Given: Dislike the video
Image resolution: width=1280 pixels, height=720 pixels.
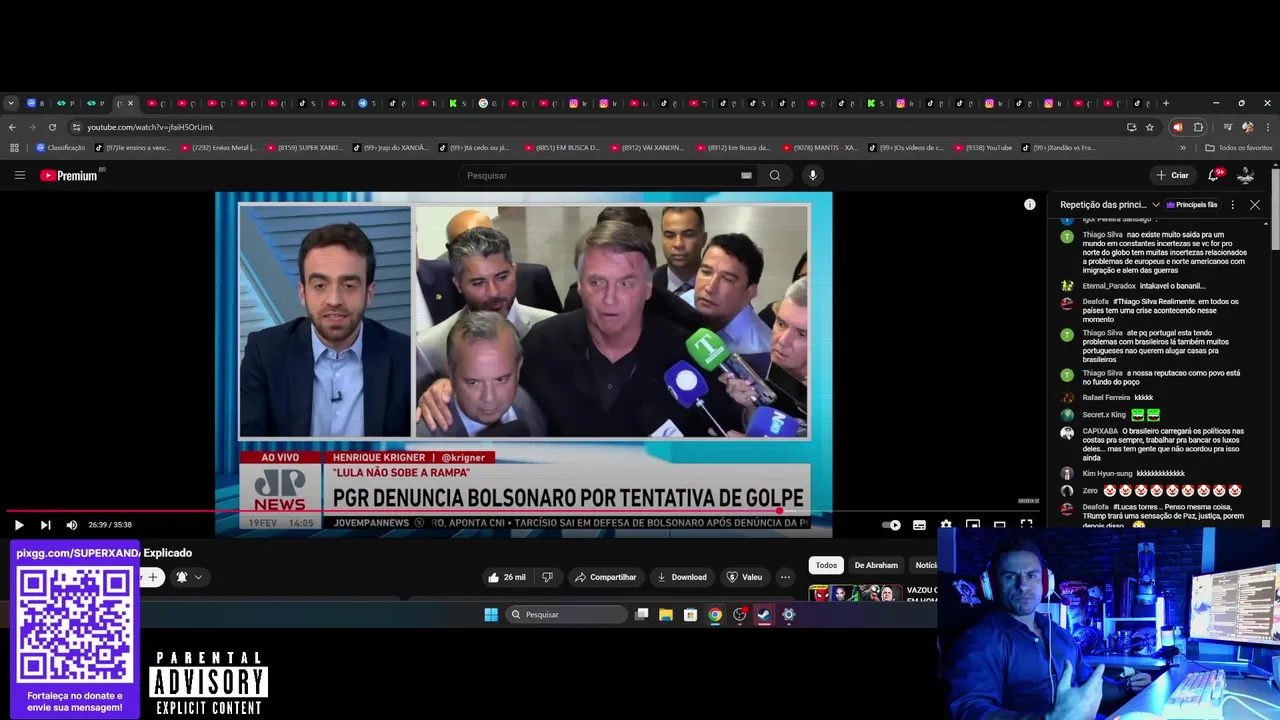Looking at the screenshot, I should [x=547, y=577].
